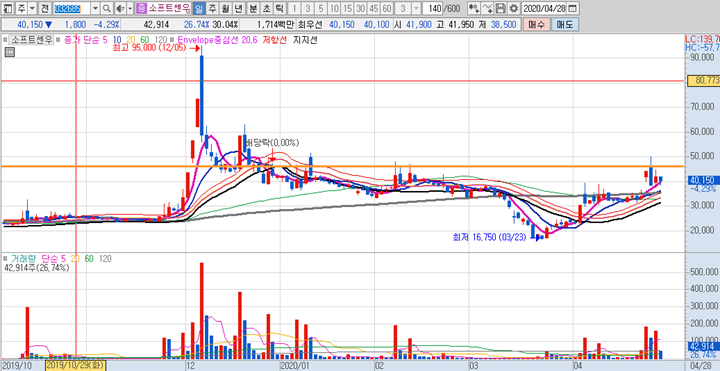This screenshot has width=720, height=371.
Task: Click the 지지선 support line legend label
Action: tap(305, 40)
